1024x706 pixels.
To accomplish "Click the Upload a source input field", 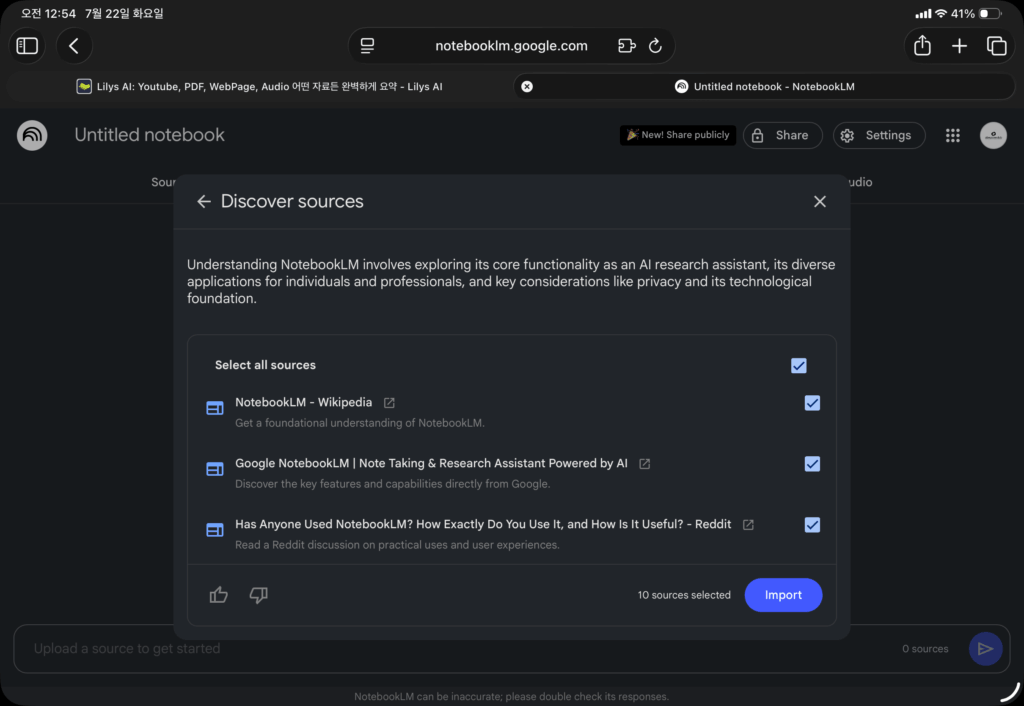I will click(457, 649).
